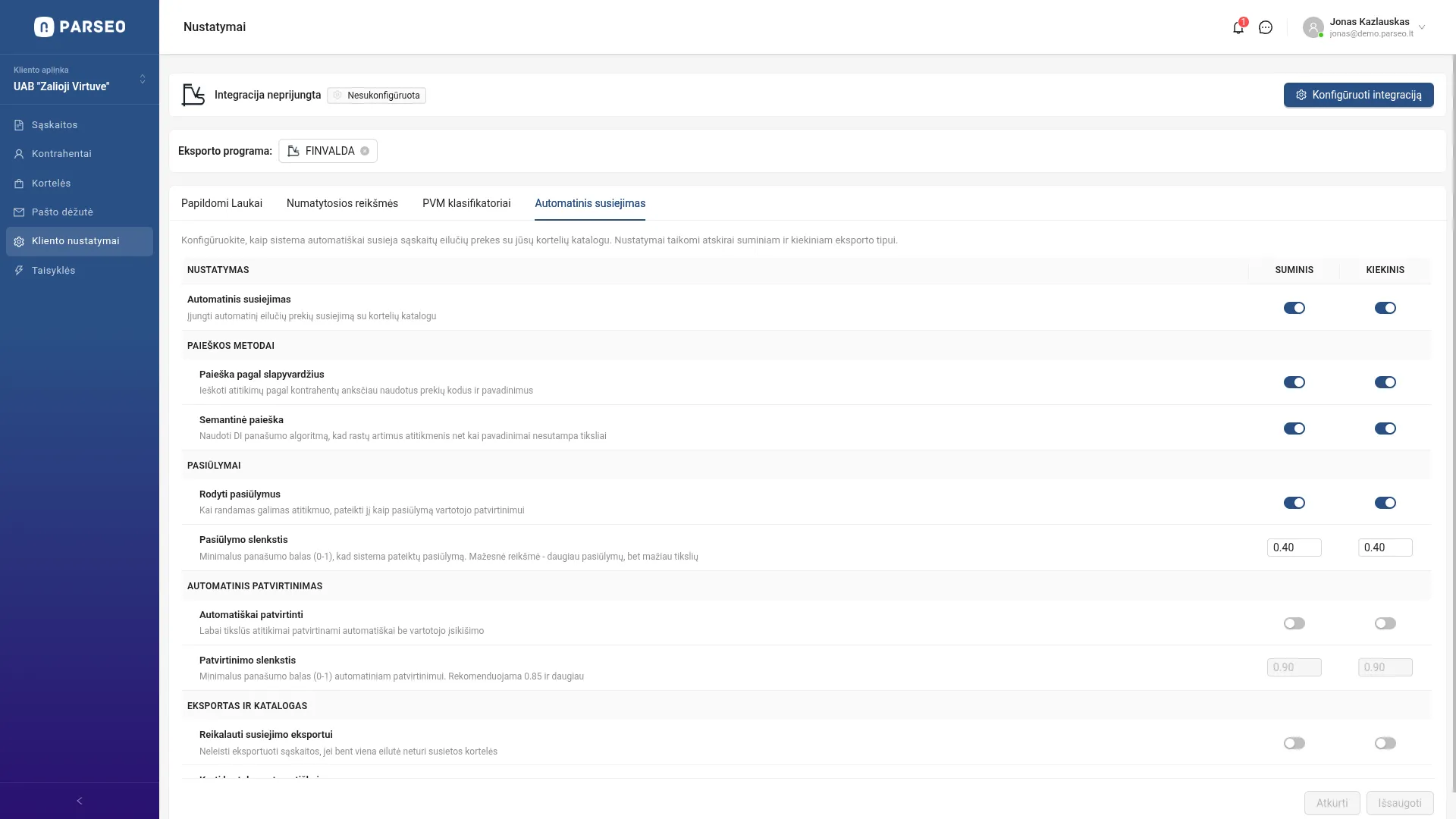Go to Kortelės in the sidebar
This screenshot has height=819, width=1456.
click(51, 184)
